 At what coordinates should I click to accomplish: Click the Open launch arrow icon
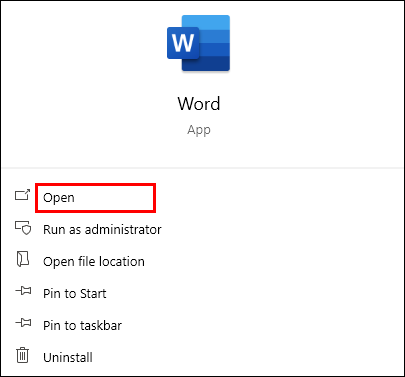(22, 195)
